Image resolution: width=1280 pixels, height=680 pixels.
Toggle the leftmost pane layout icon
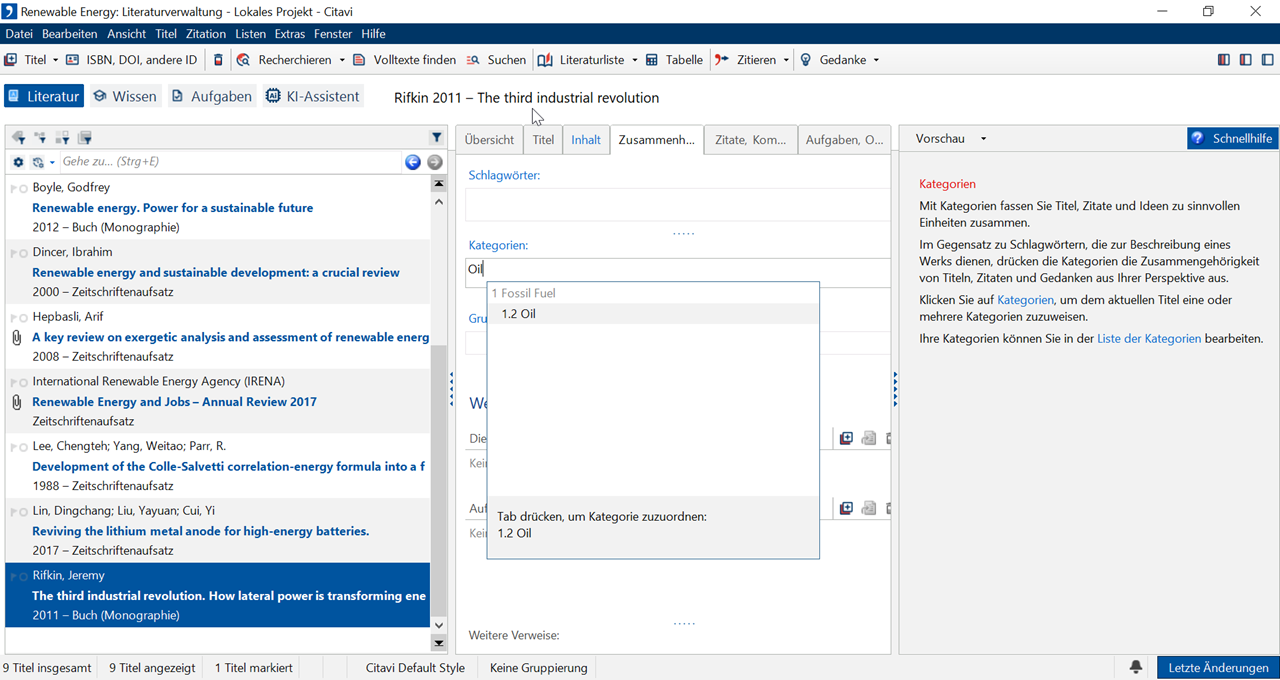(1223, 60)
